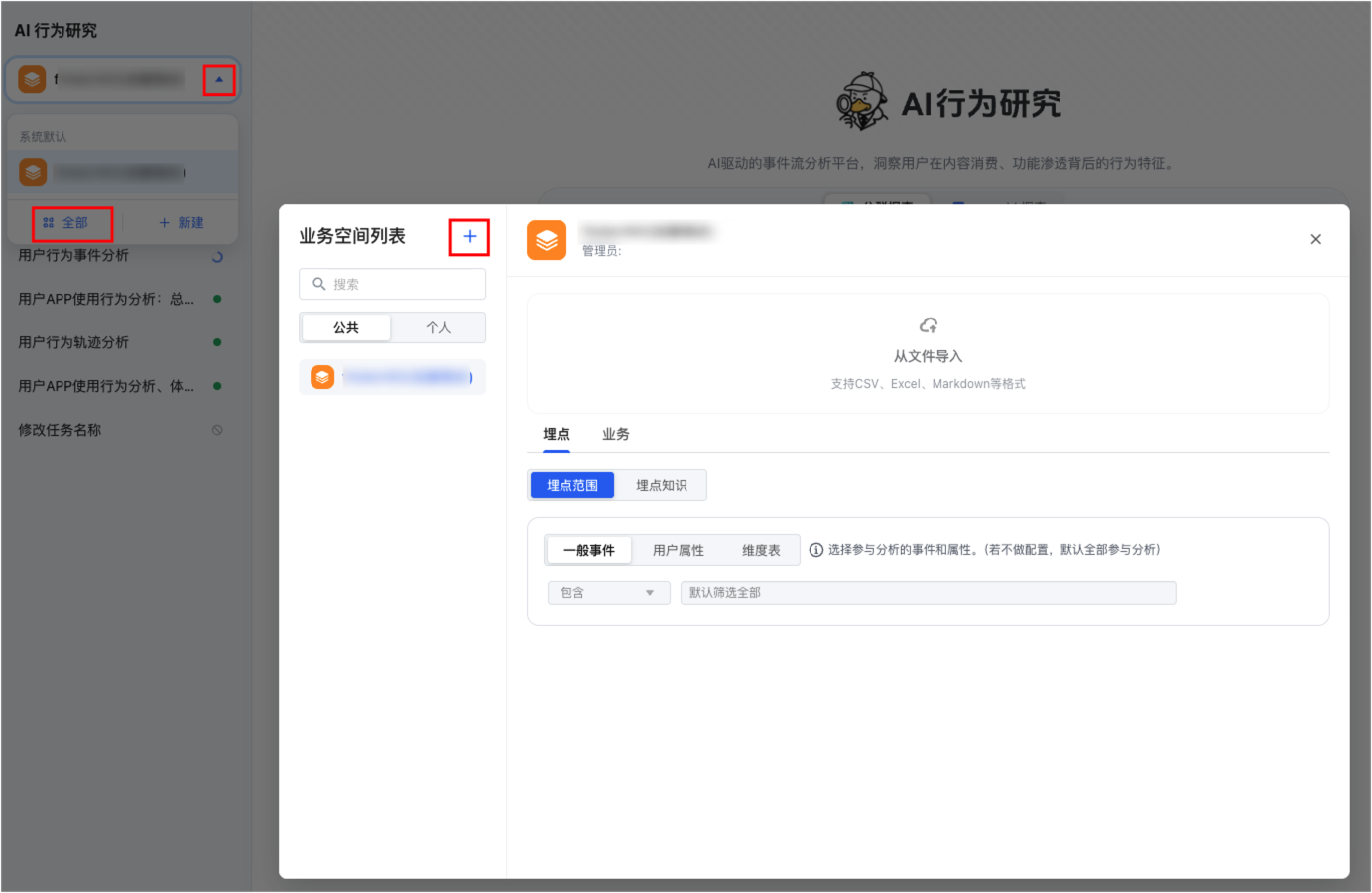Add a new business space with plus icon
This screenshot has width=1372, height=893.
click(470, 236)
